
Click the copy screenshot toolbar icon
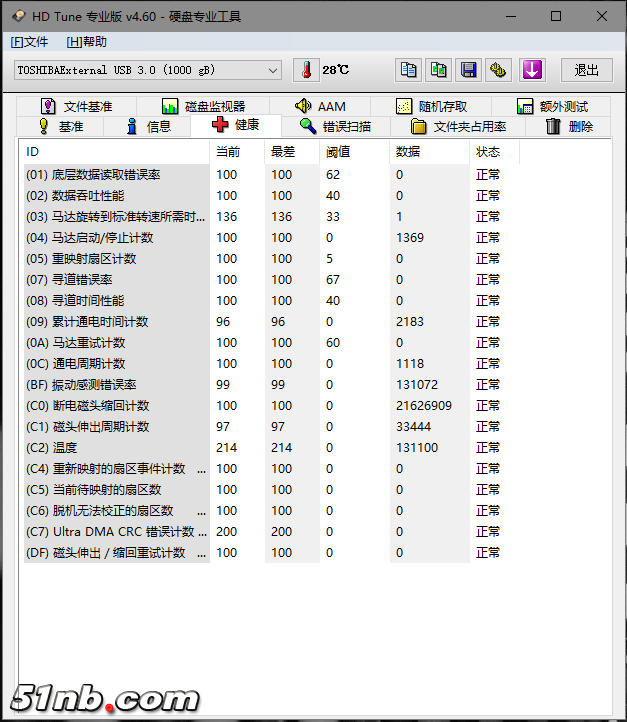point(438,70)
